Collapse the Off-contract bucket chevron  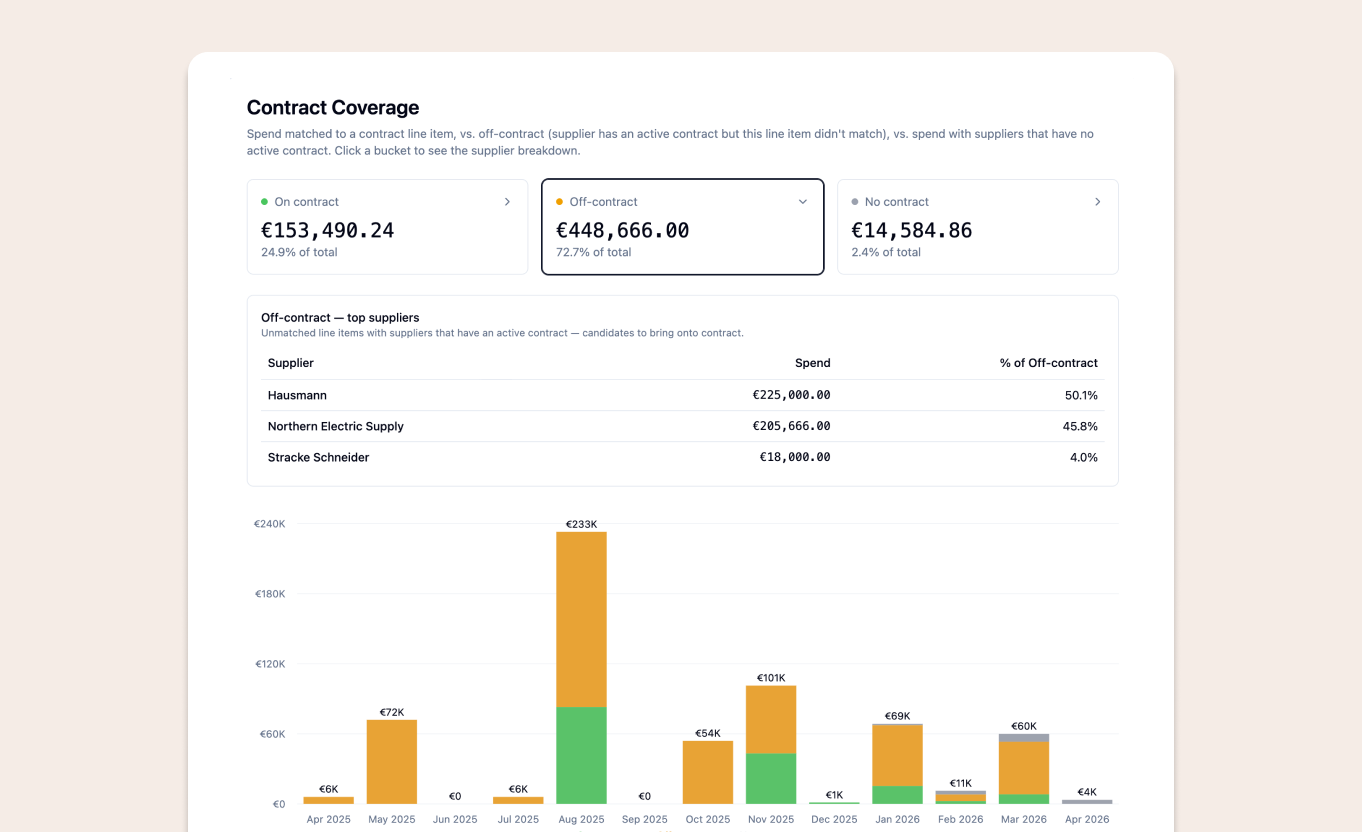[802, 201]
